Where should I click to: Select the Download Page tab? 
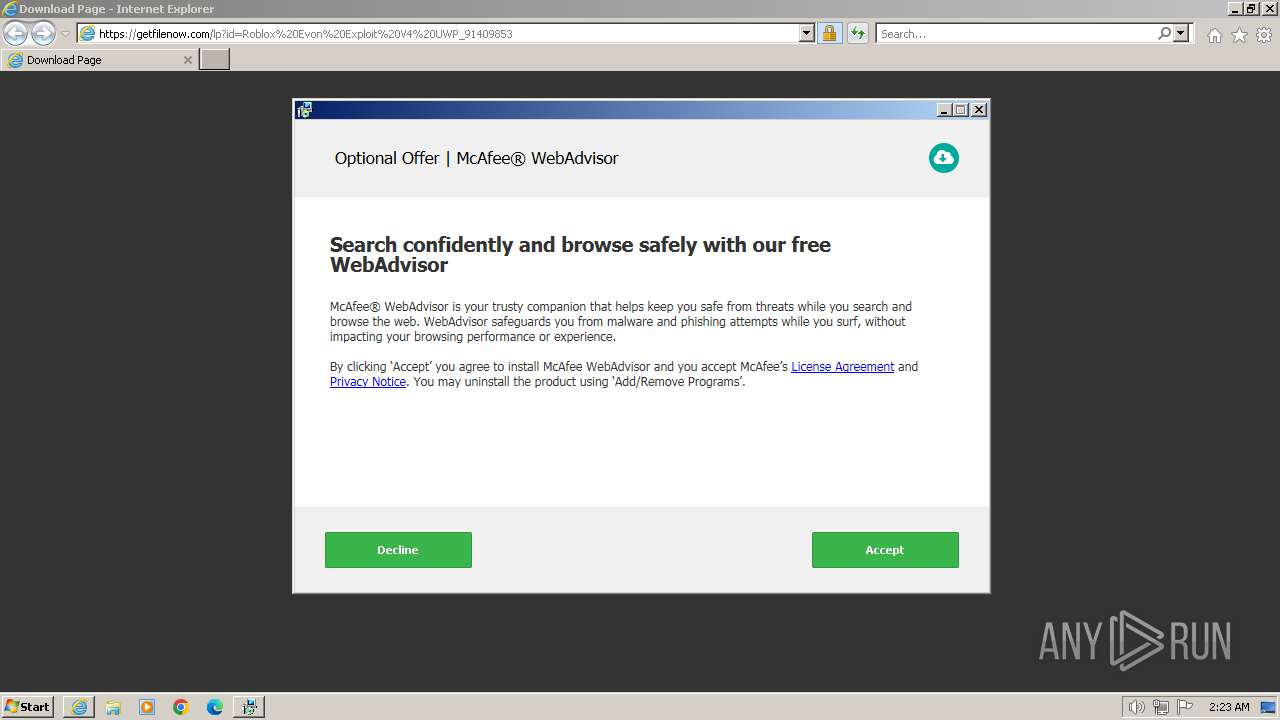tap(98, 60)
